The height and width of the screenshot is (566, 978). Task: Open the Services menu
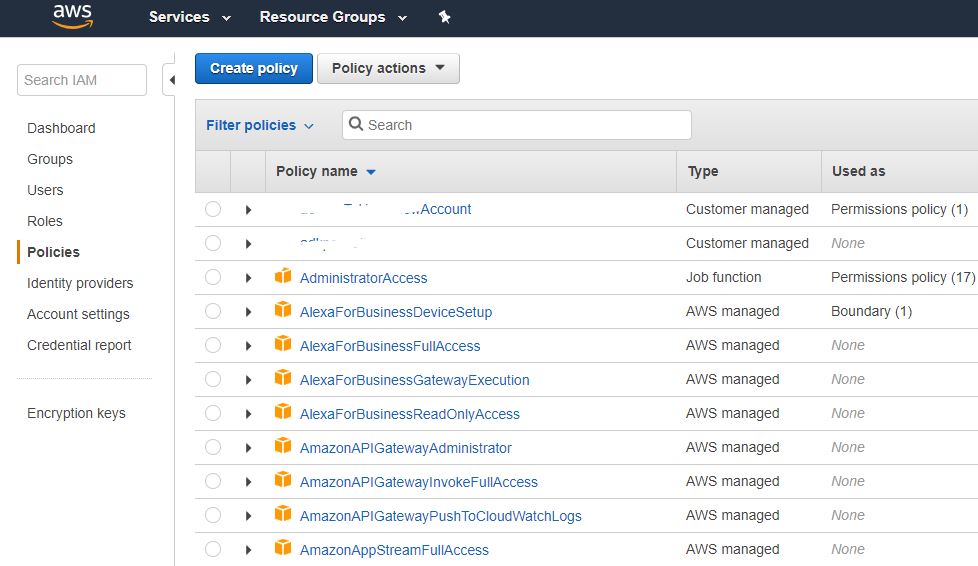(190, 17)
